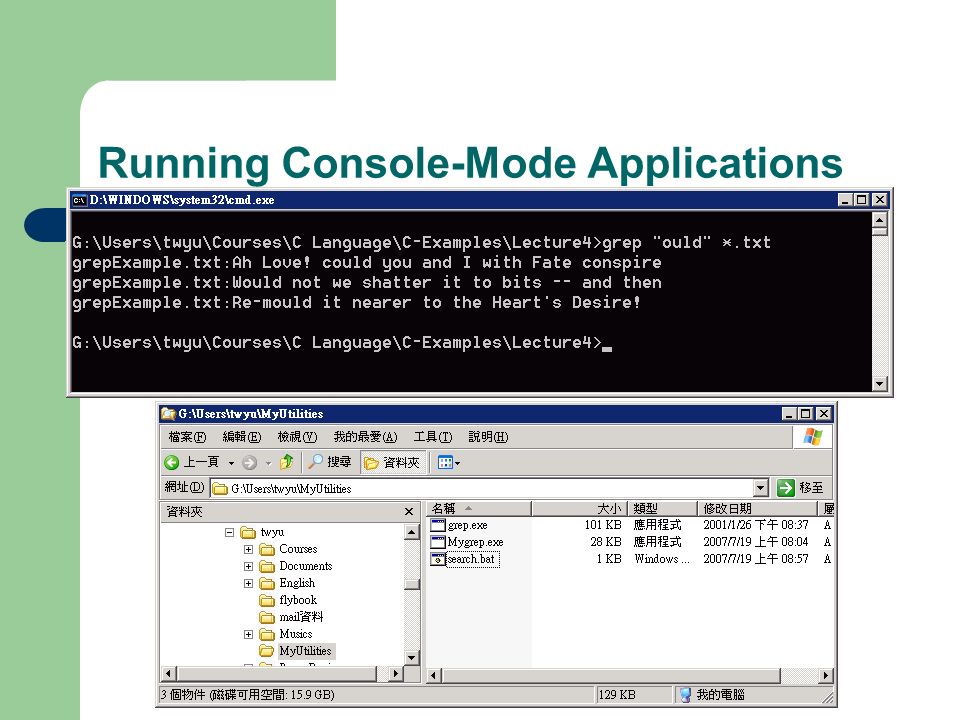This screenshot has width=960, height=720.
Task: Click the 28 KB size of Mygrep.exe
Action: 606,542
